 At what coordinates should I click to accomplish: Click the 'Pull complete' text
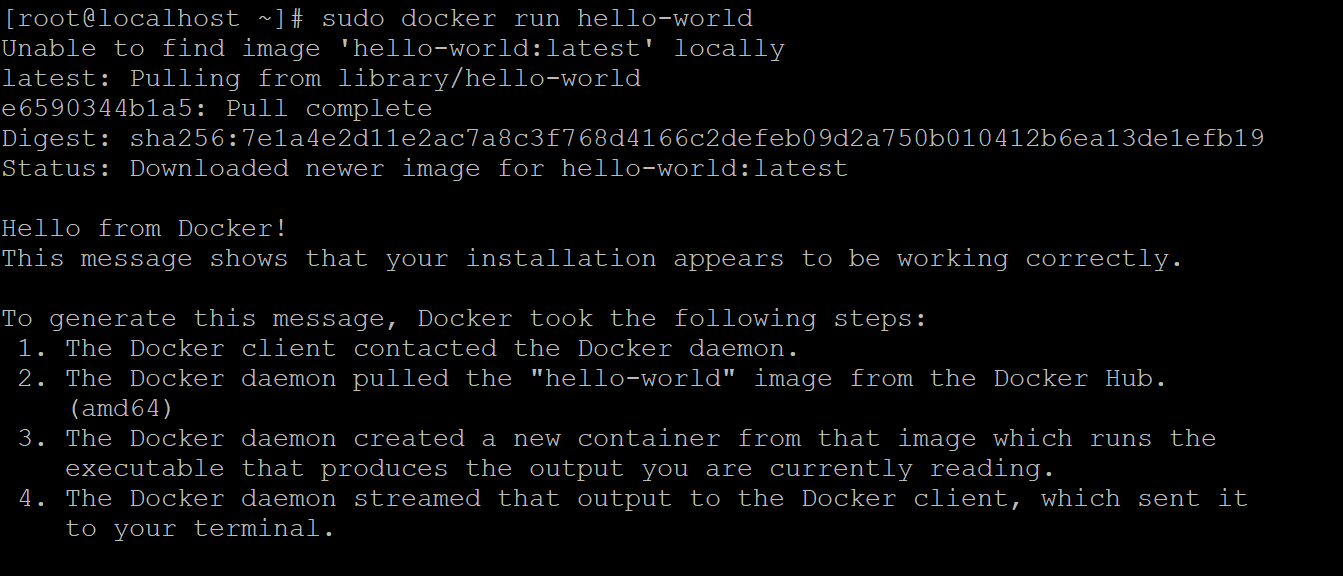click(329, 109)
